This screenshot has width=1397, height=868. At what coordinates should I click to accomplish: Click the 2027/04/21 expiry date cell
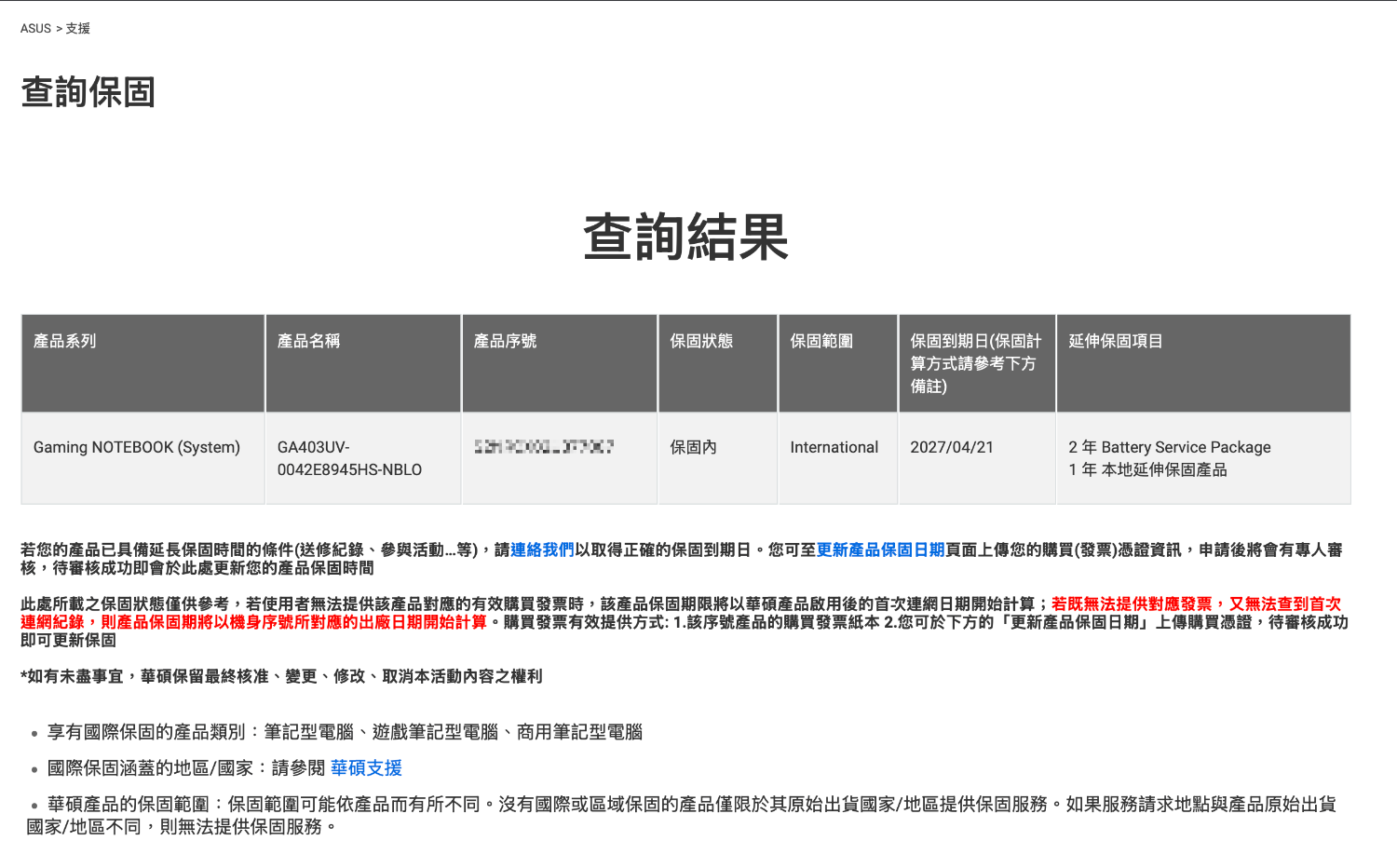[952, 448]
